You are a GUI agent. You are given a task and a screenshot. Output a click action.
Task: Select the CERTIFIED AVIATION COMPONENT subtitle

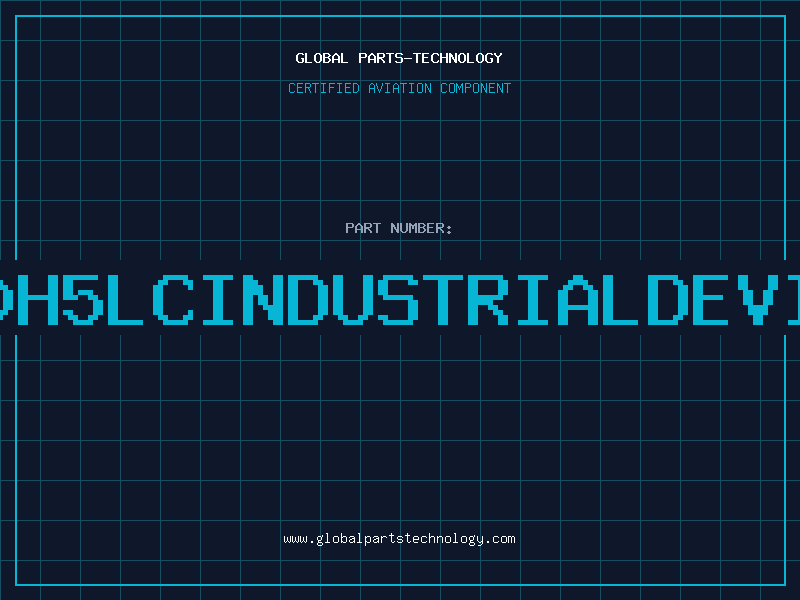click(x=399, y=88)
